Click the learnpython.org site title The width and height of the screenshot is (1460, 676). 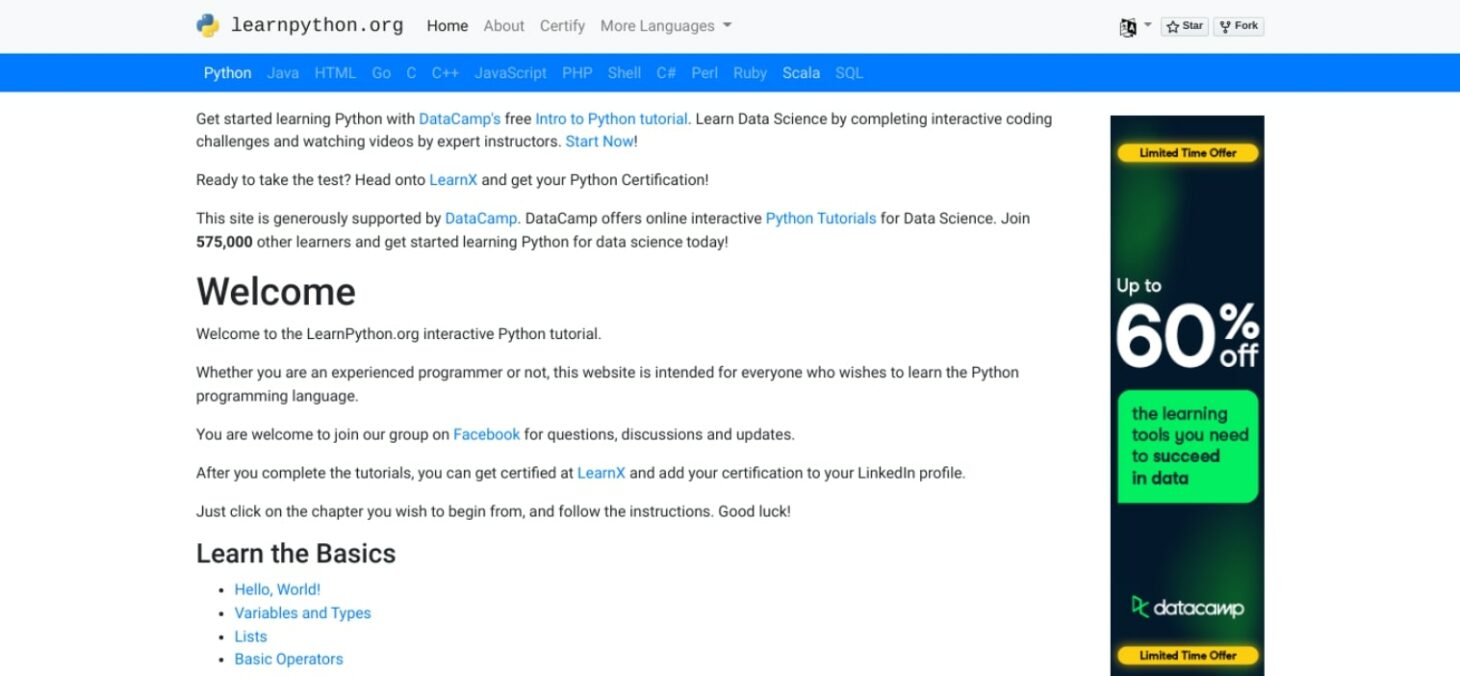click(317, 26)
